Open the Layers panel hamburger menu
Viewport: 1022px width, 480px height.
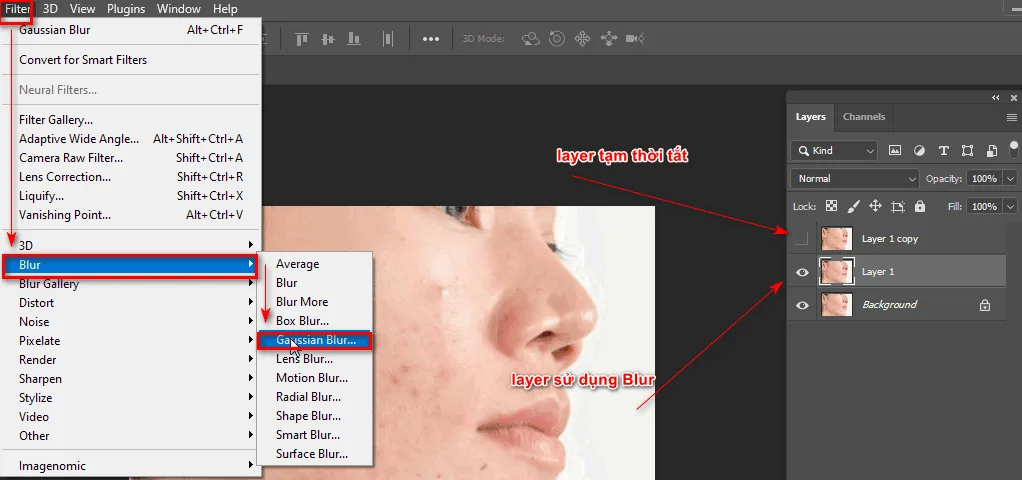pos(1012,117)
